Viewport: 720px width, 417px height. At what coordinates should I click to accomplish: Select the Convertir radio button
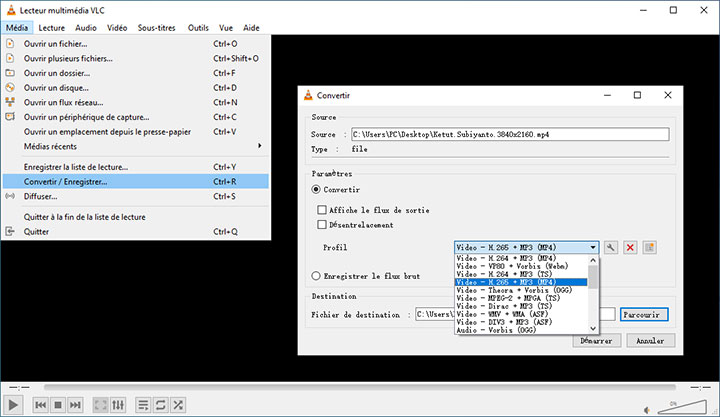(x=317, y=189)
